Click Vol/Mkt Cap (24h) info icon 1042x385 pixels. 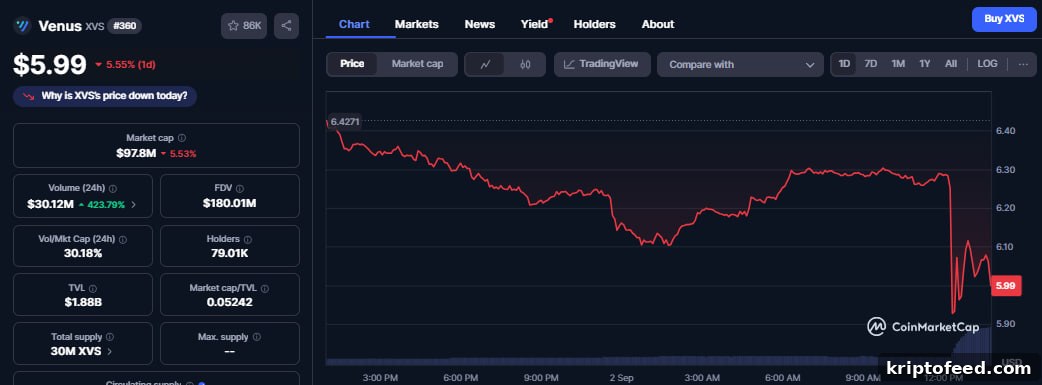pyautogui.click(x=122, y=239)
